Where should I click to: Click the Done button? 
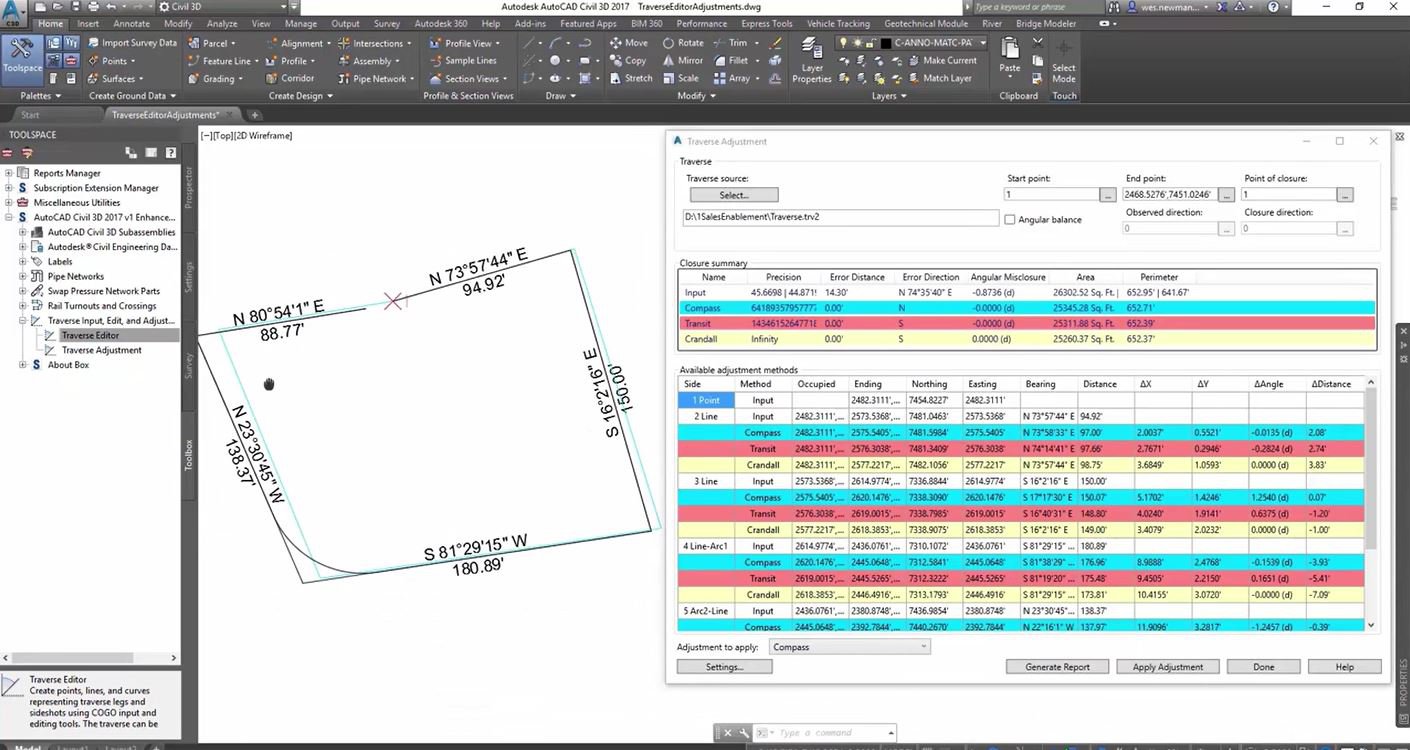[x=1264, y=667]
